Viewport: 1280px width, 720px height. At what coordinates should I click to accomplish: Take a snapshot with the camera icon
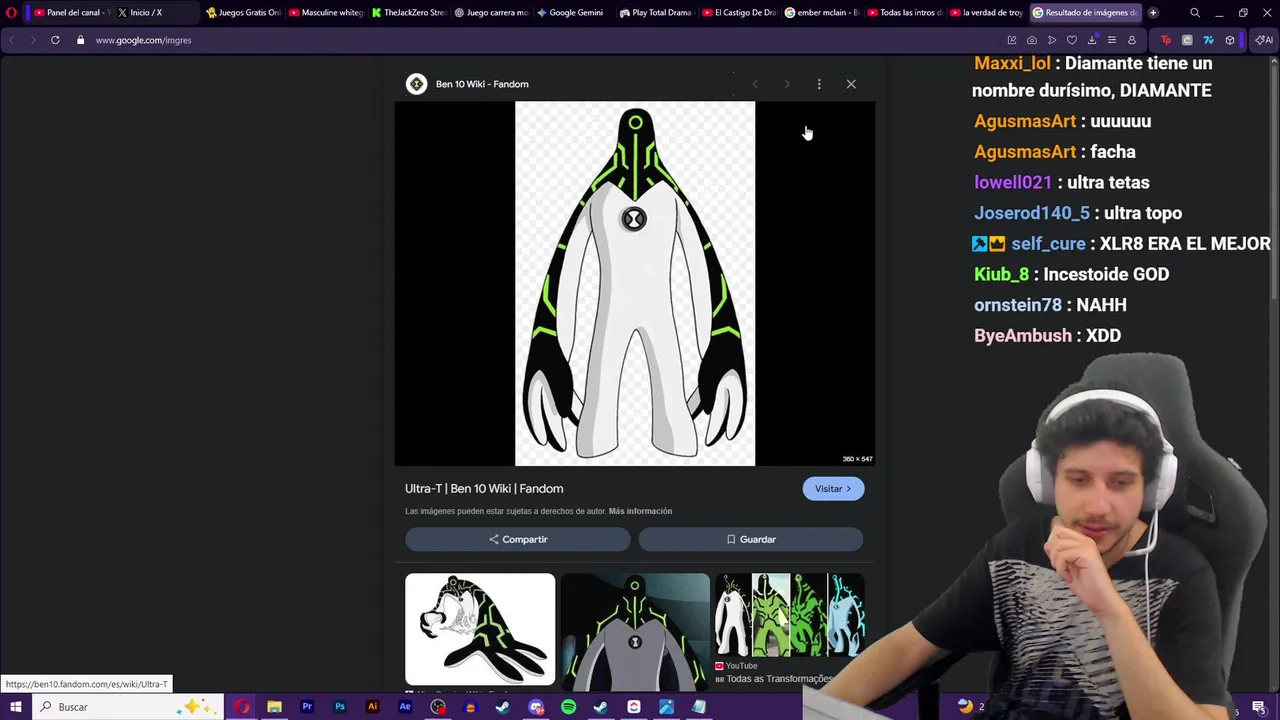[x=1032, y=40]
